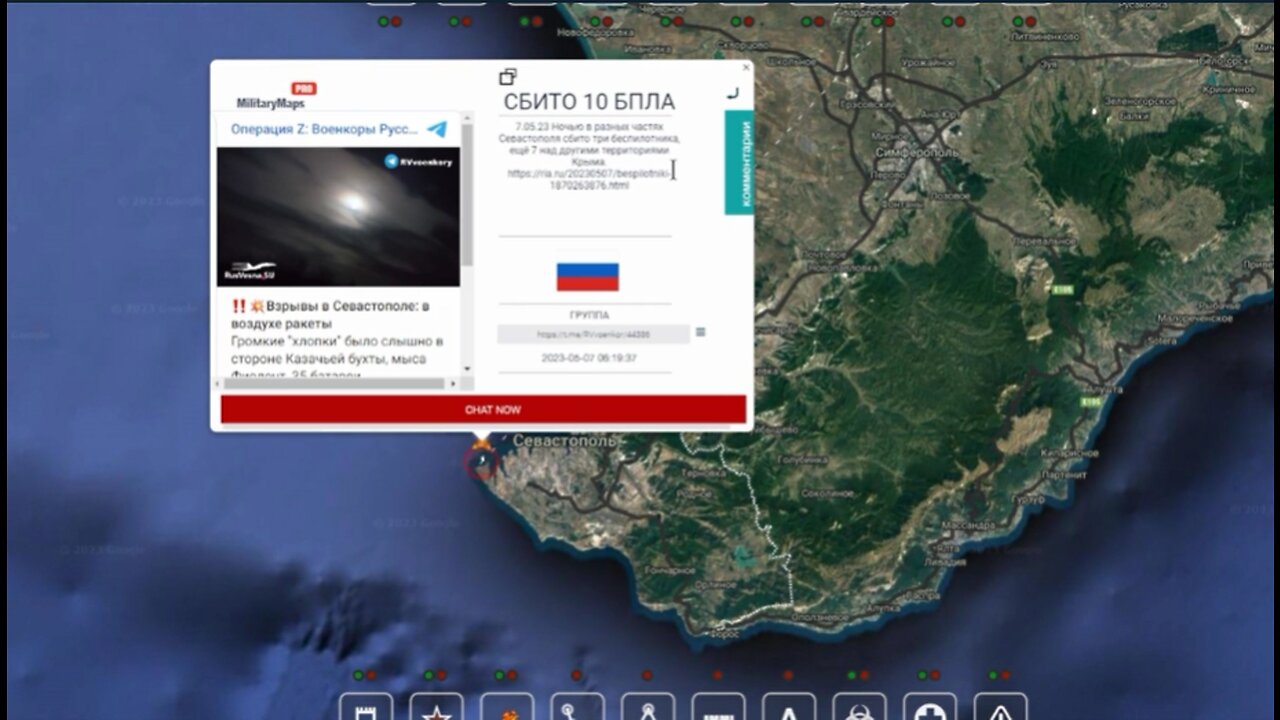This screenshot has height=720, width=1280.
Task: Select the compass divider icon in bottom toolbar
Action: (648, 707)
